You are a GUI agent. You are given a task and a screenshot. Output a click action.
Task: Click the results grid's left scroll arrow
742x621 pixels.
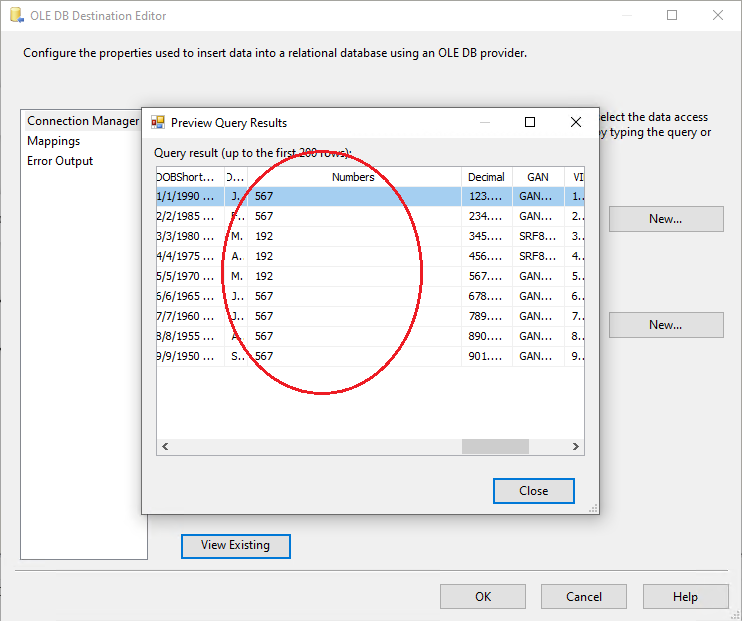click(x=164, y=447)
